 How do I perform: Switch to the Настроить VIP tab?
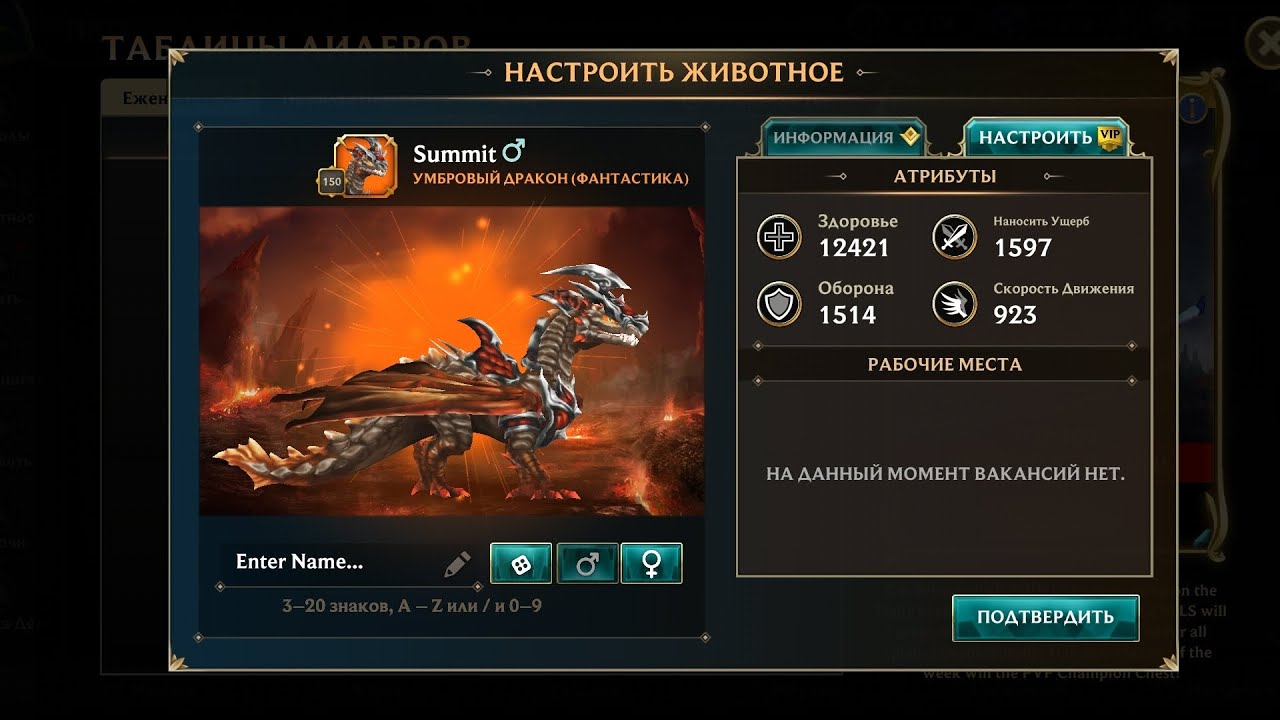click(1046, 138)
